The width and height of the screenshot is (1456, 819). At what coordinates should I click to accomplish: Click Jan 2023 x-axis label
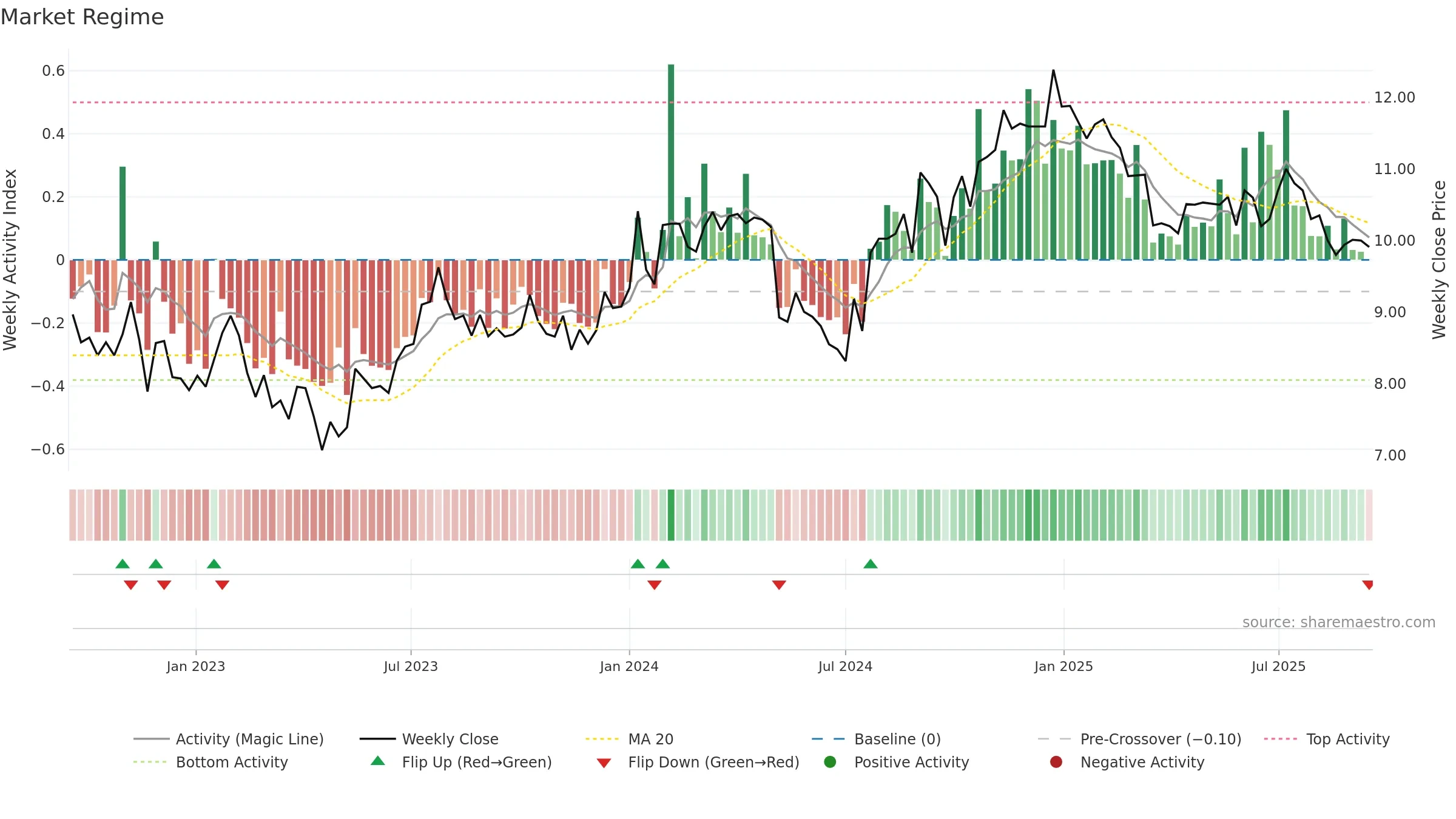click(196, 666)
